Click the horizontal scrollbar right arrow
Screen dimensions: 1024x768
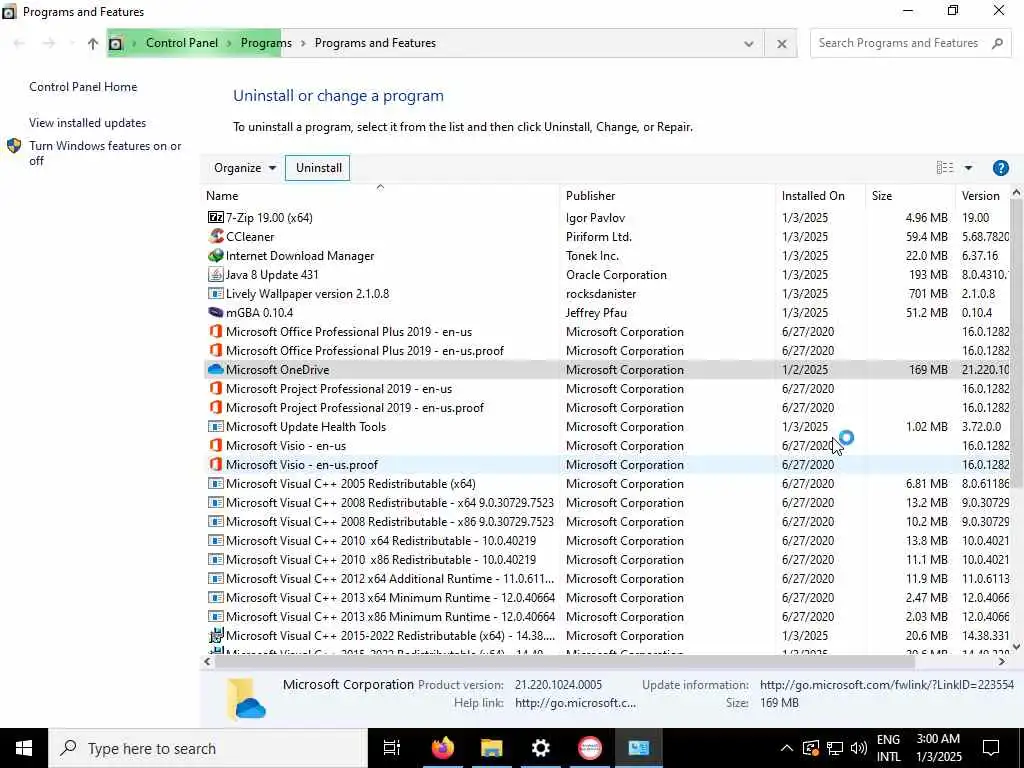point(1002,662)
